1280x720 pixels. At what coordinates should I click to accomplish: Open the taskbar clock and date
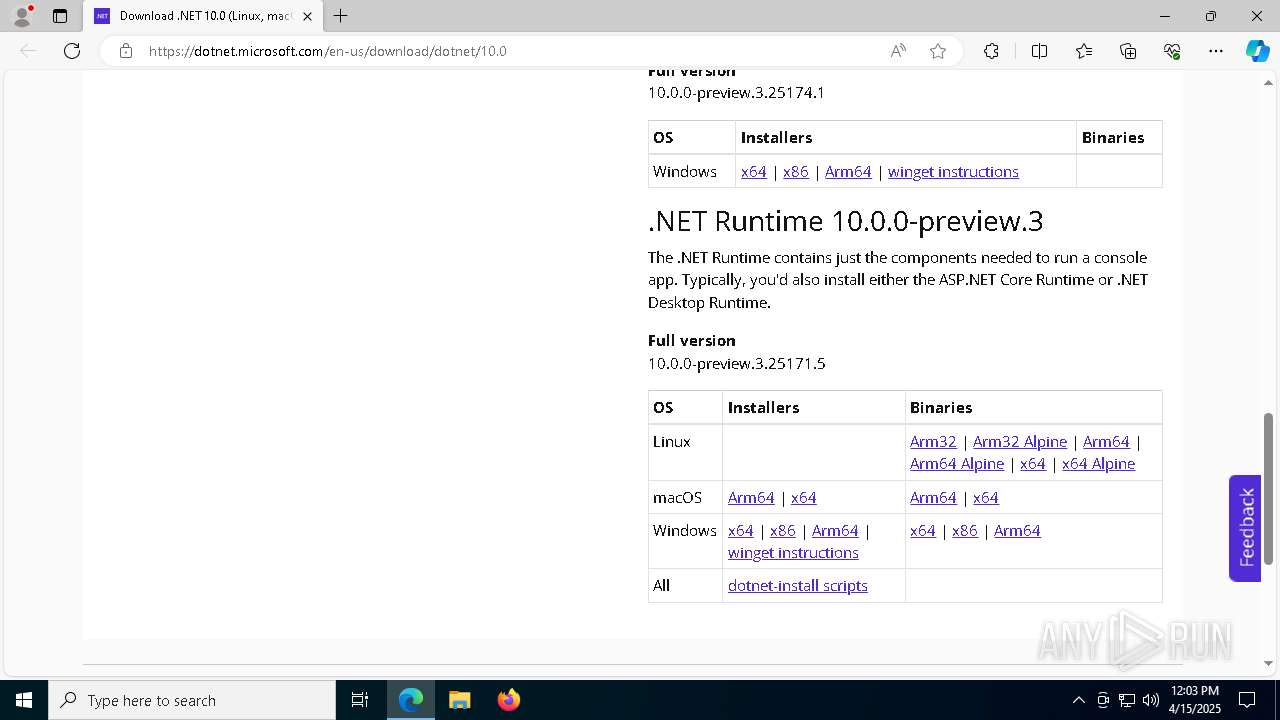(x=1194, y=700)
